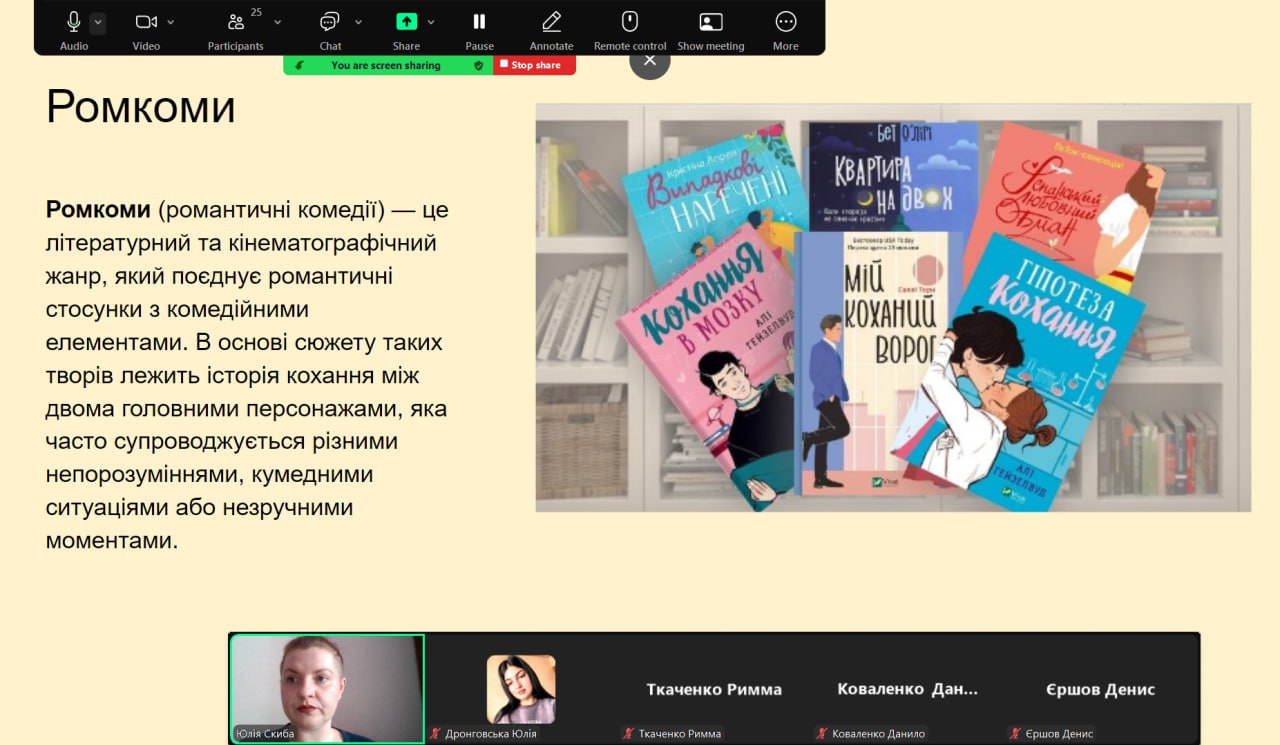This screenshot has height=745, width=1280.
Task: Click the Stop share button
Action: click(534, 65)
